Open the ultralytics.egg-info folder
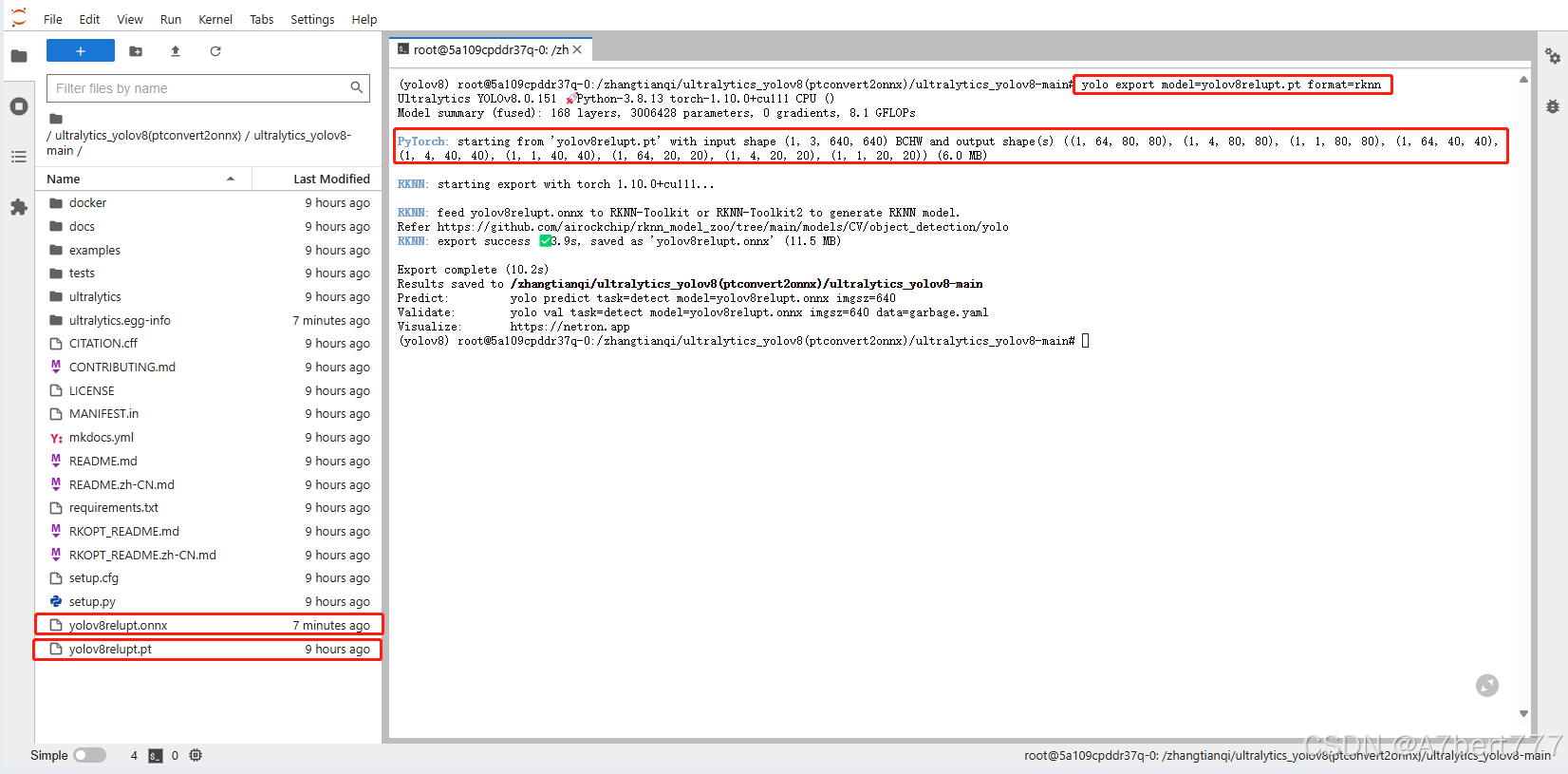The image size is (1568, 774). tap(209, 321)
